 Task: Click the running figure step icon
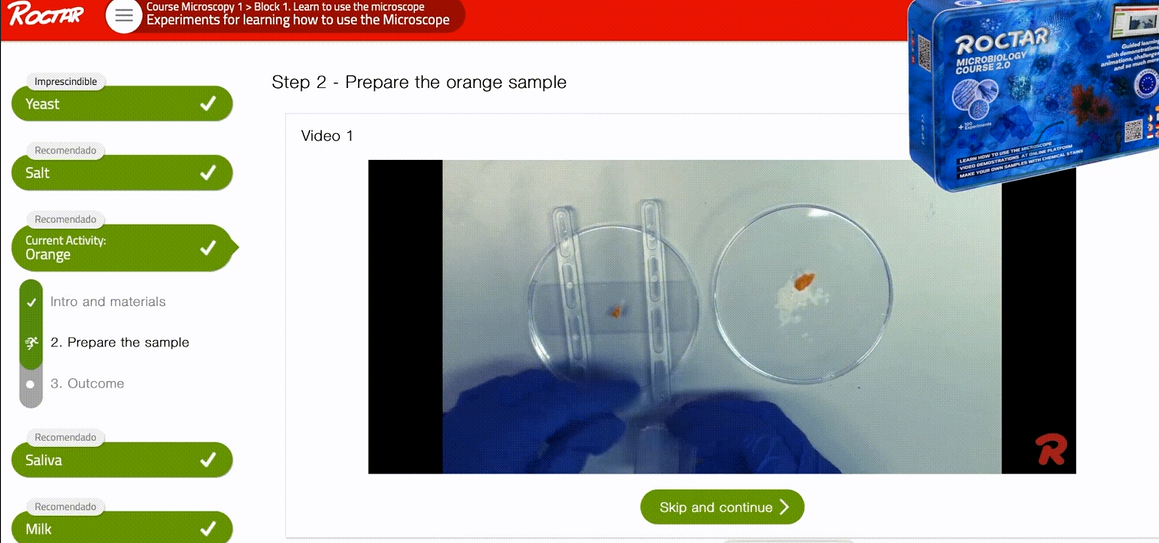[30, 343]
